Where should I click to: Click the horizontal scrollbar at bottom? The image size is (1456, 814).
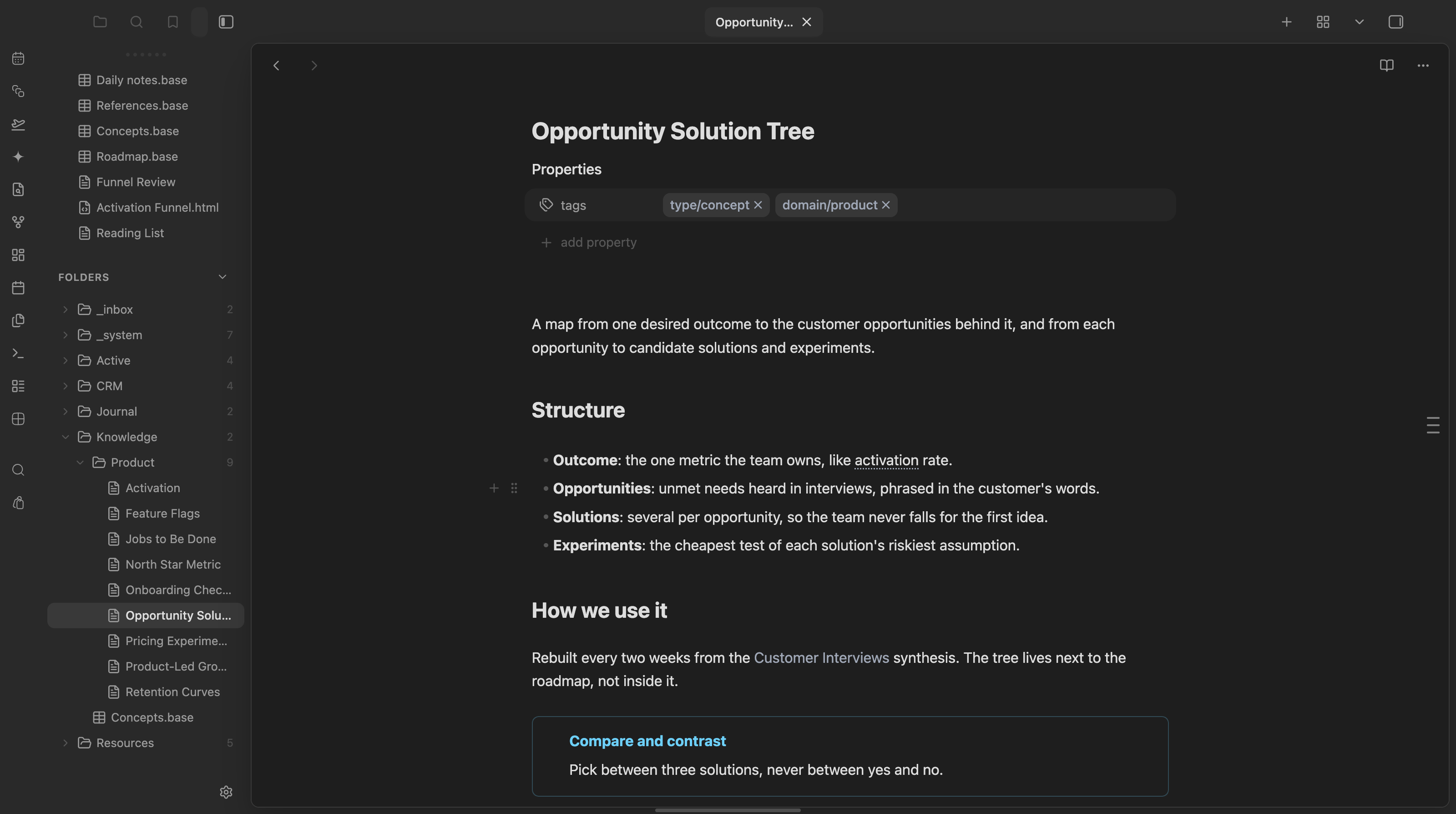pos(728,810)
